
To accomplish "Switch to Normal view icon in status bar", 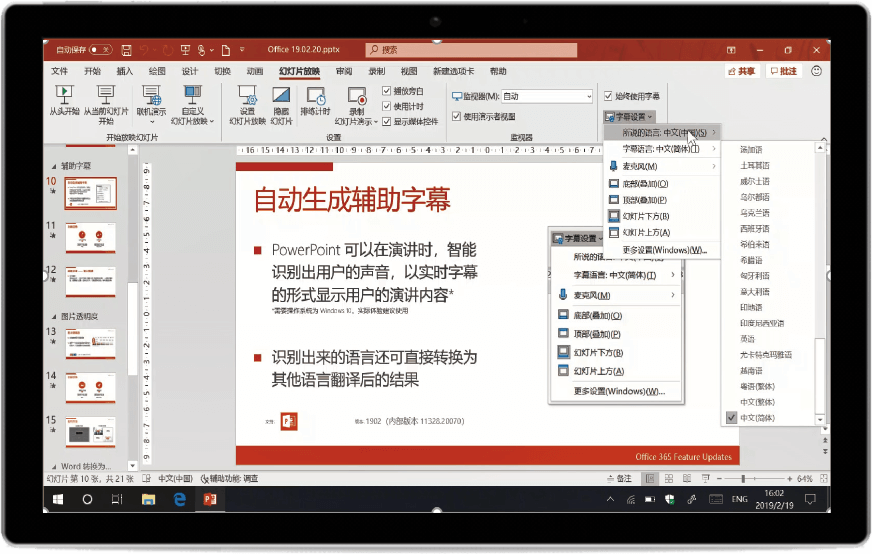I will click(x=650, y=478).
